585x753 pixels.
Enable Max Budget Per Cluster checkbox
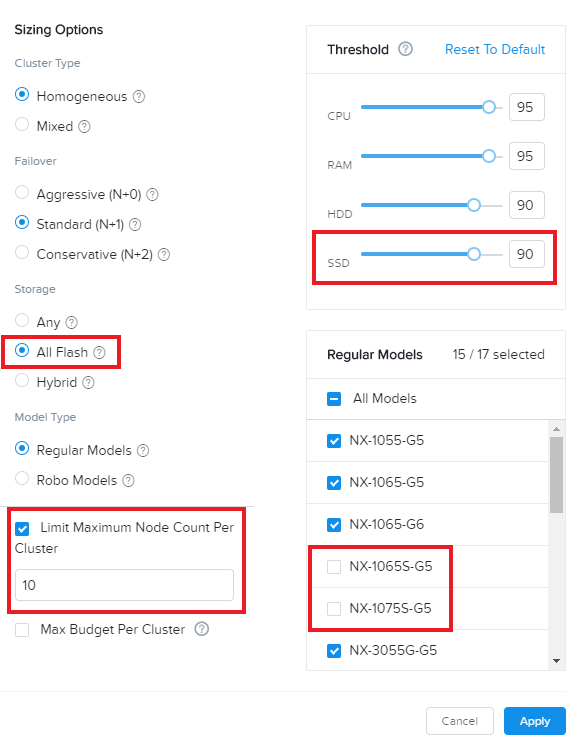tap(22, 630)
